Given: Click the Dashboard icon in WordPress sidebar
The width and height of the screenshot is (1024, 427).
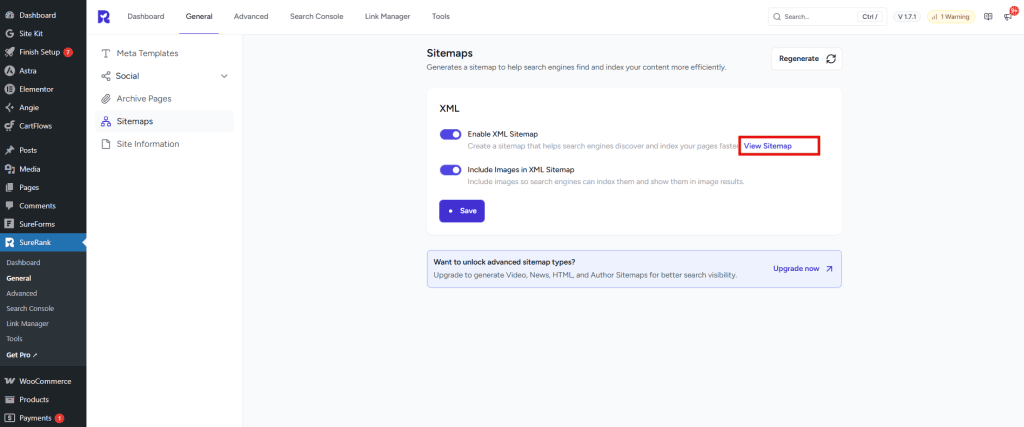Looking at the screenshot, I should [x=9, y=15].
